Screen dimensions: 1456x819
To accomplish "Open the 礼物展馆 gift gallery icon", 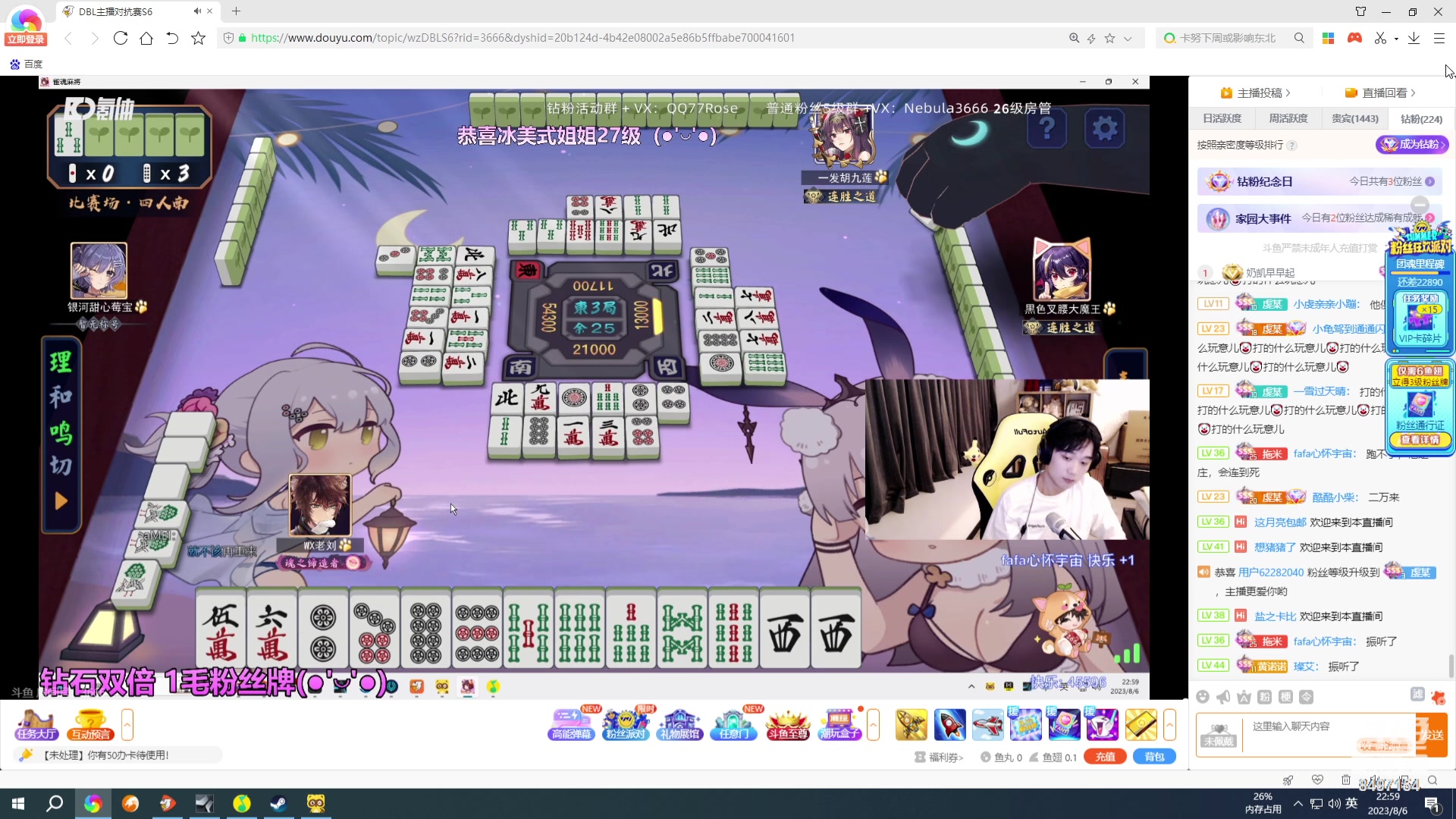I will (680, 724).
